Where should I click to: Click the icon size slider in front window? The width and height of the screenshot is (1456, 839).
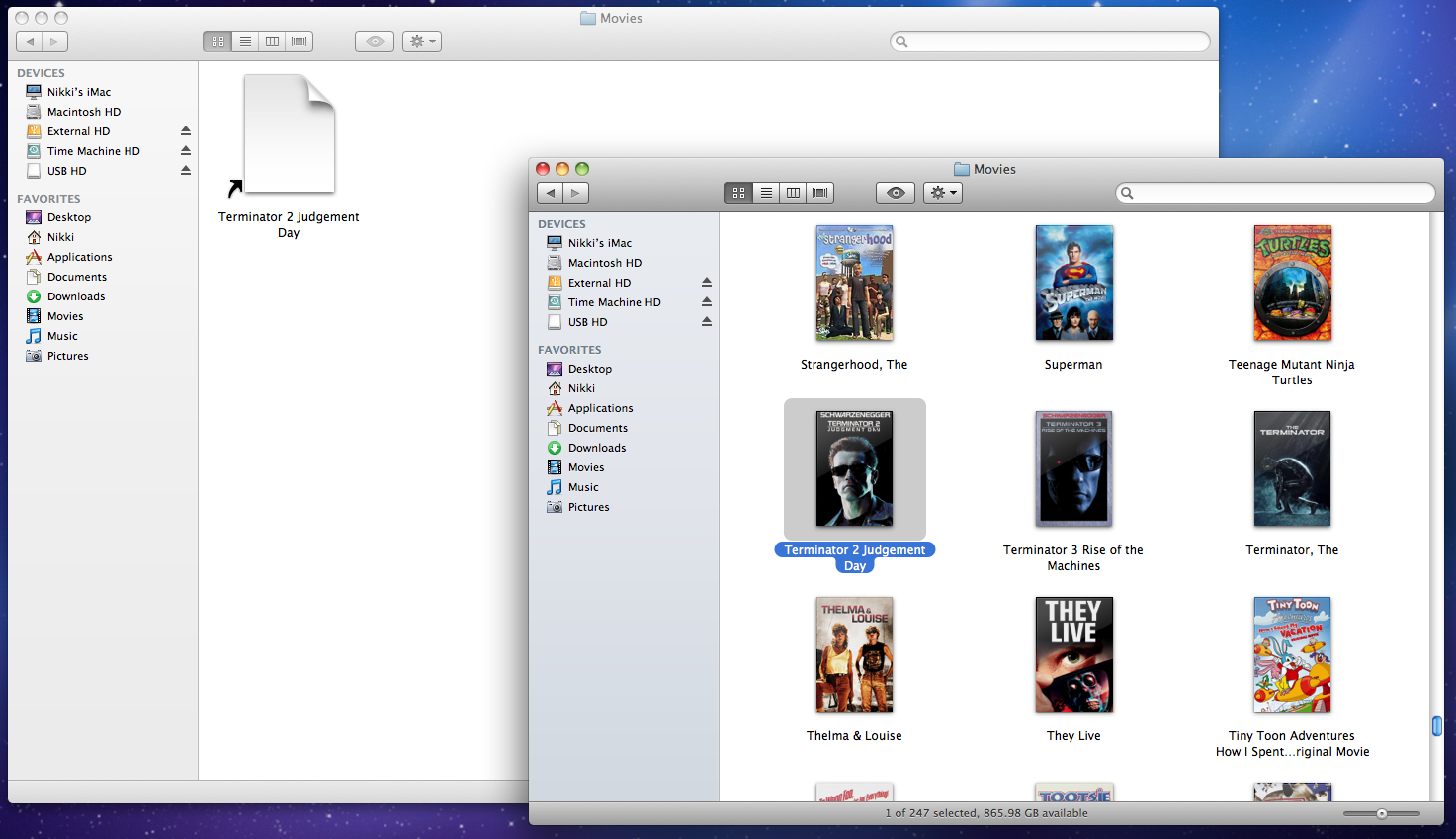coord(1382,814)
